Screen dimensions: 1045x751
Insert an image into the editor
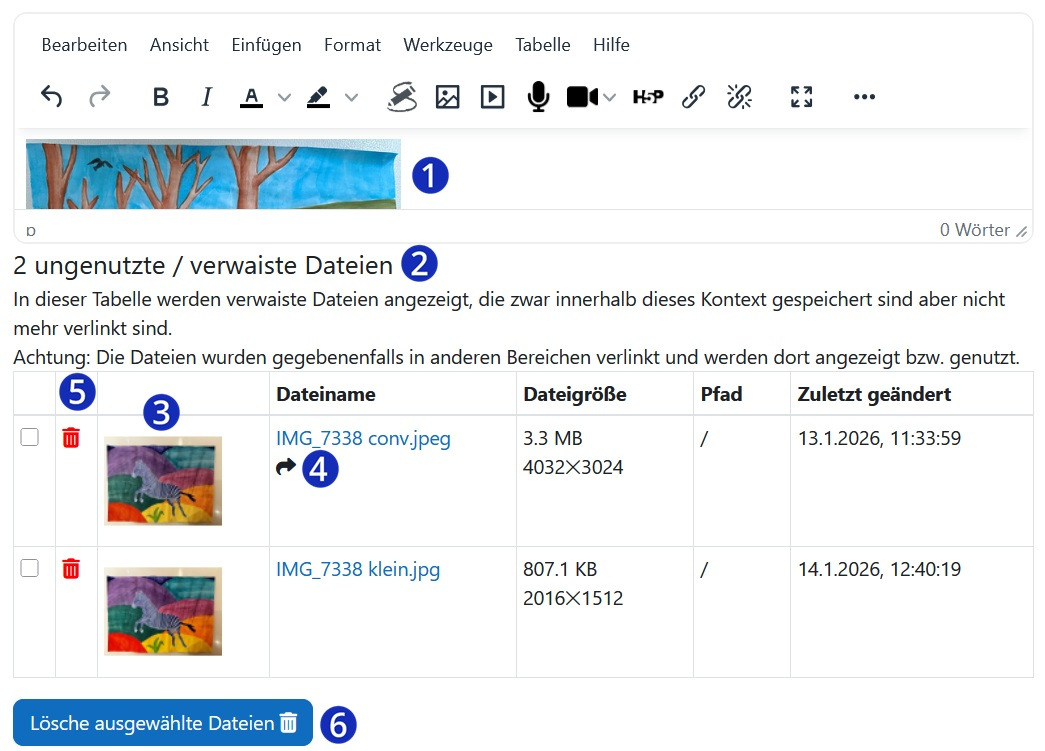[x=447, y=96]
